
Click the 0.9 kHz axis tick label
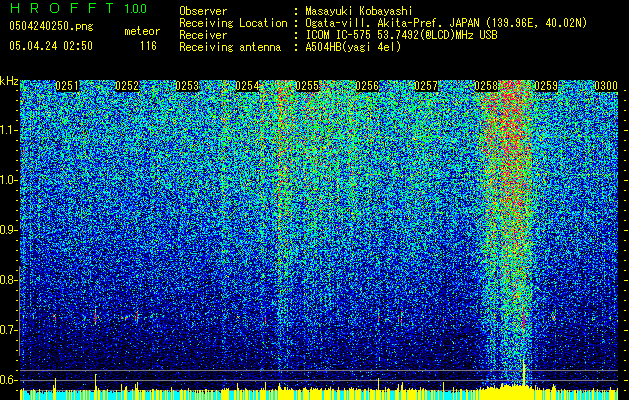[8, 230]
